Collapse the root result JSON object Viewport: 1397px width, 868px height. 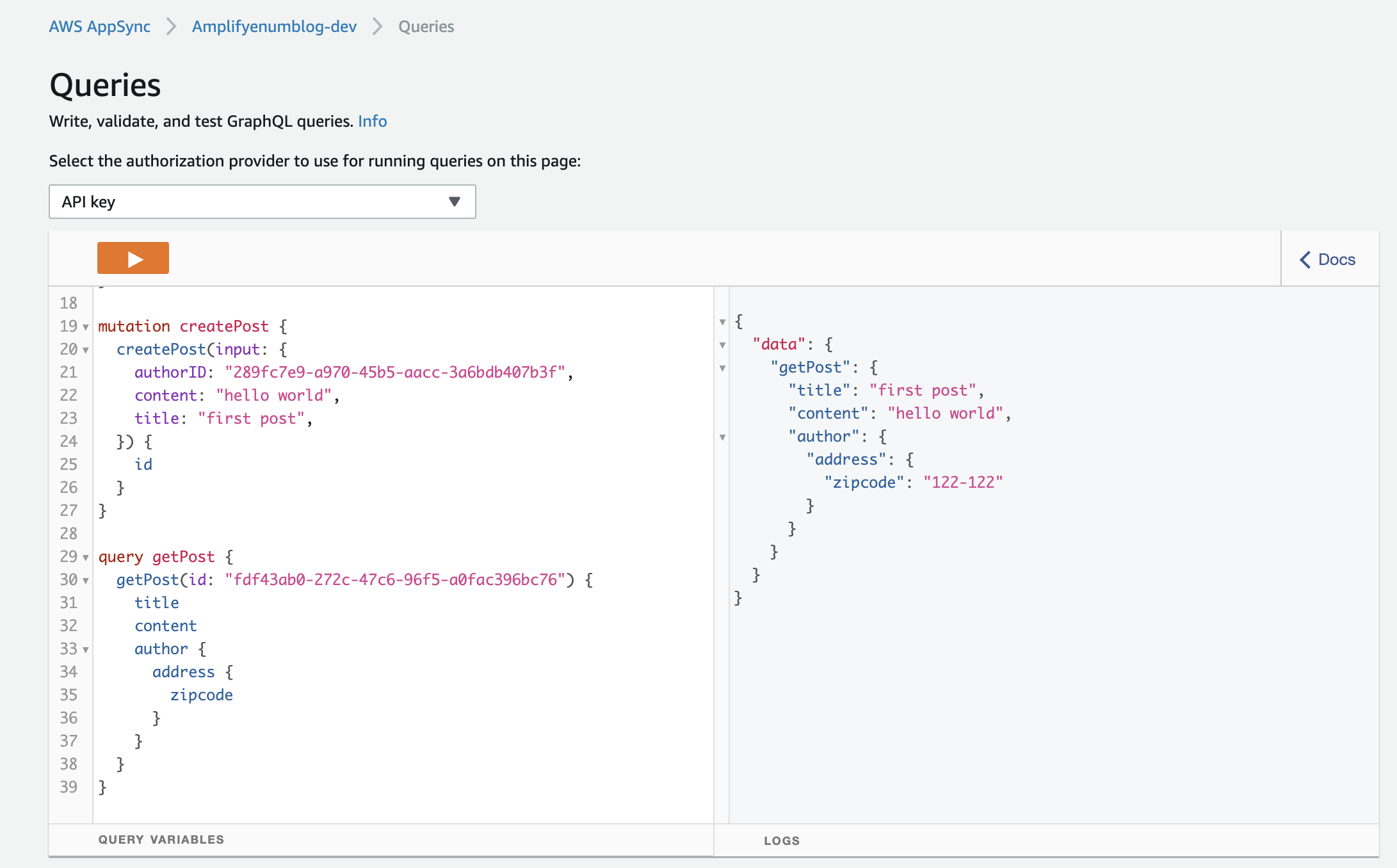[x=722, y=322]
